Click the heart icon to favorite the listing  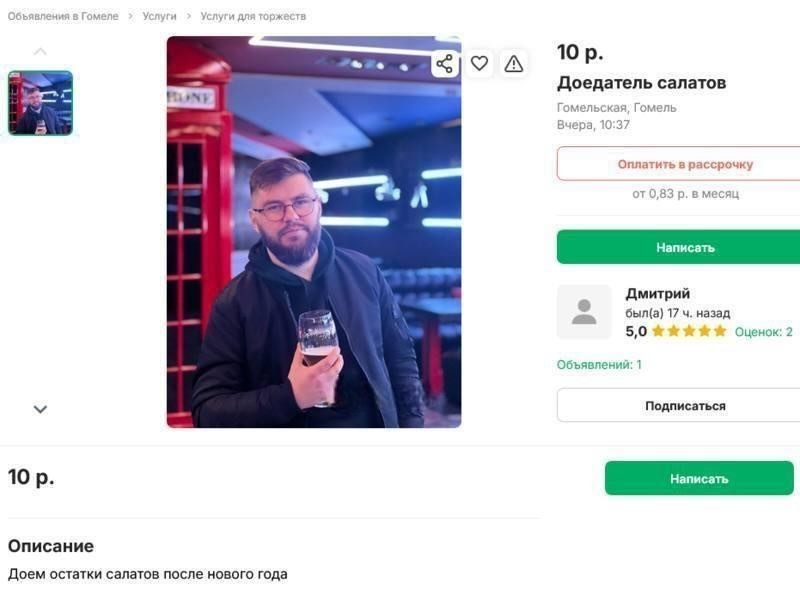(478, 62)
